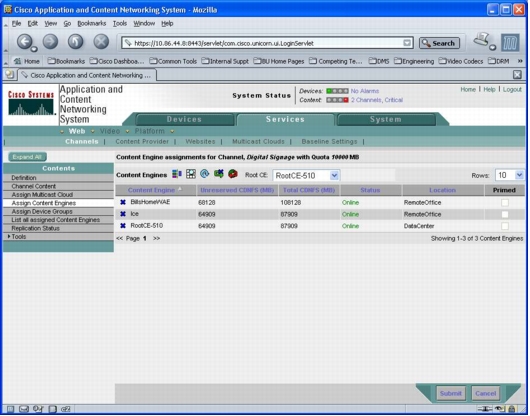Open the Address Book icon in status bar

click(52, 409)
